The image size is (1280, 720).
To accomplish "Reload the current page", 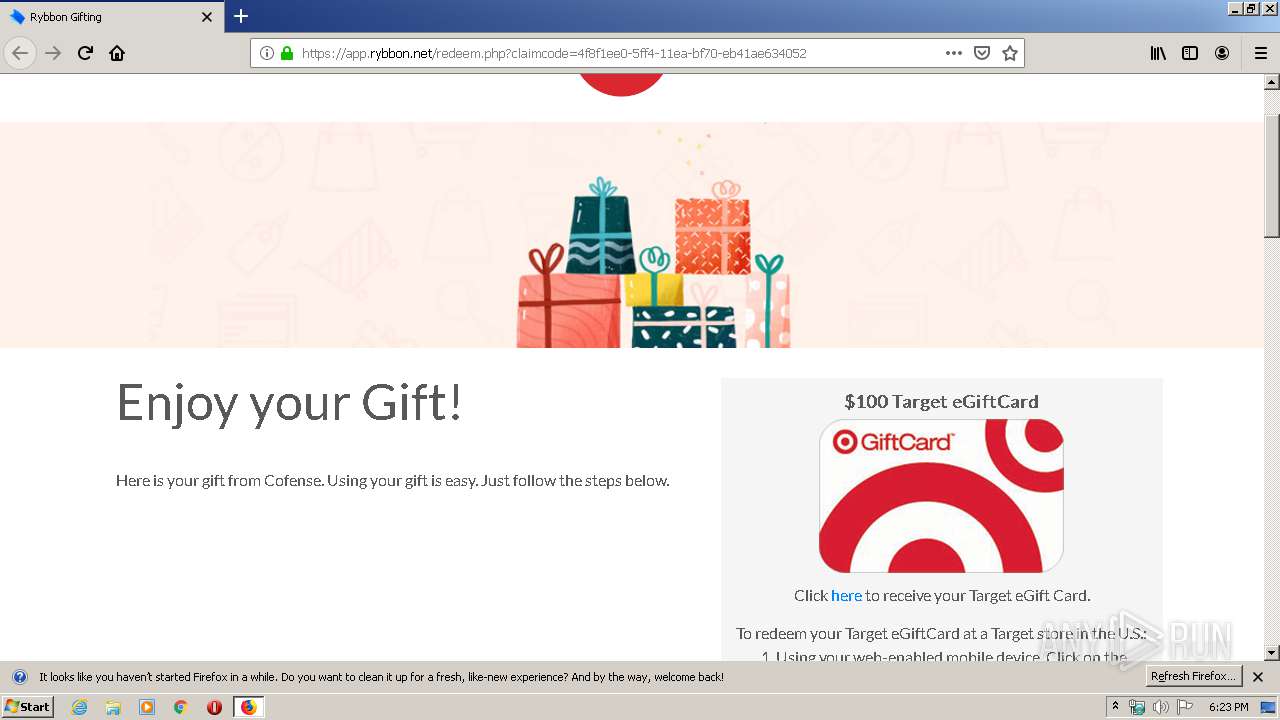I will coord(85,53).
